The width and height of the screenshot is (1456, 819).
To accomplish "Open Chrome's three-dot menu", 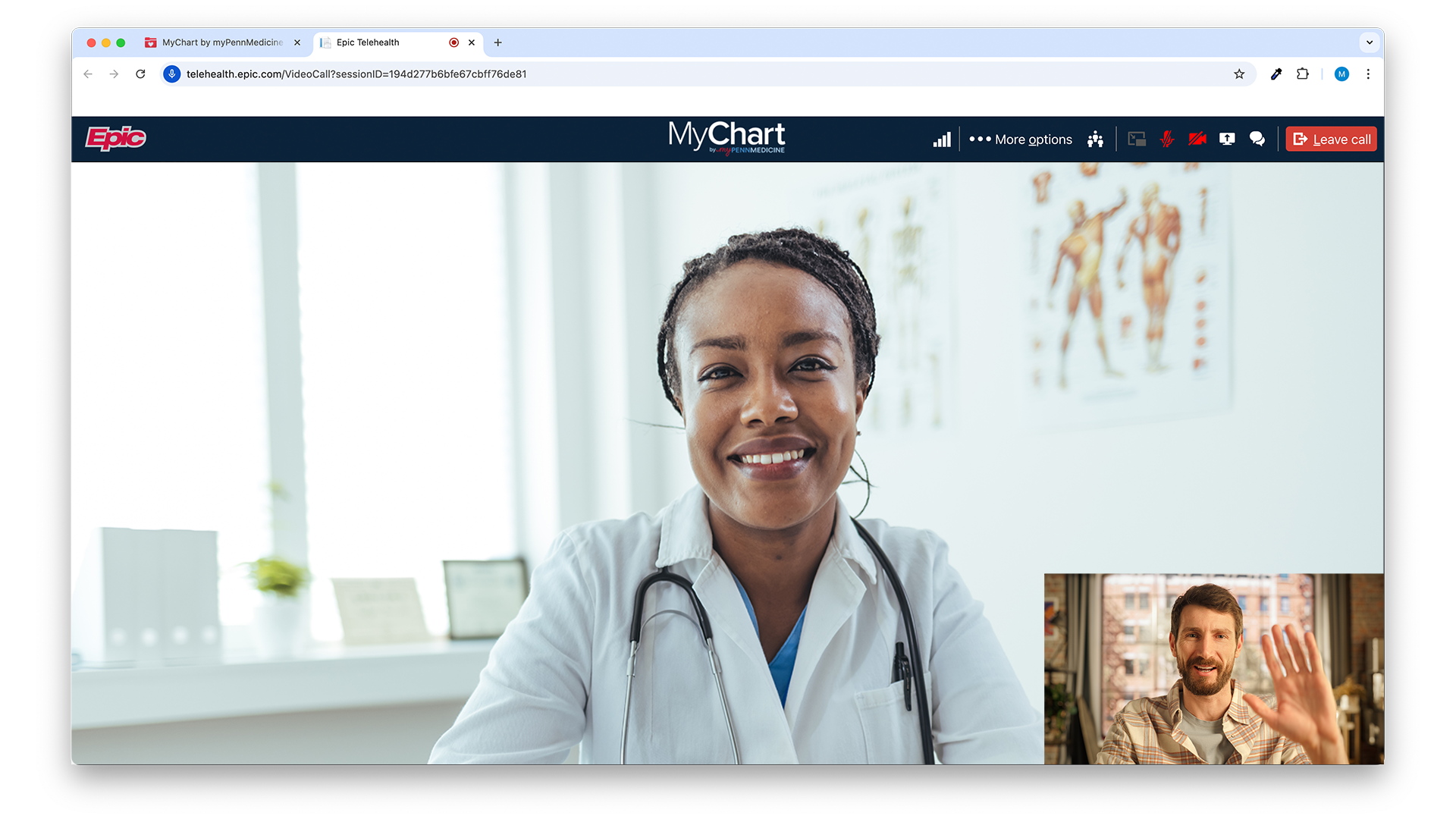I will point(1368,74).
